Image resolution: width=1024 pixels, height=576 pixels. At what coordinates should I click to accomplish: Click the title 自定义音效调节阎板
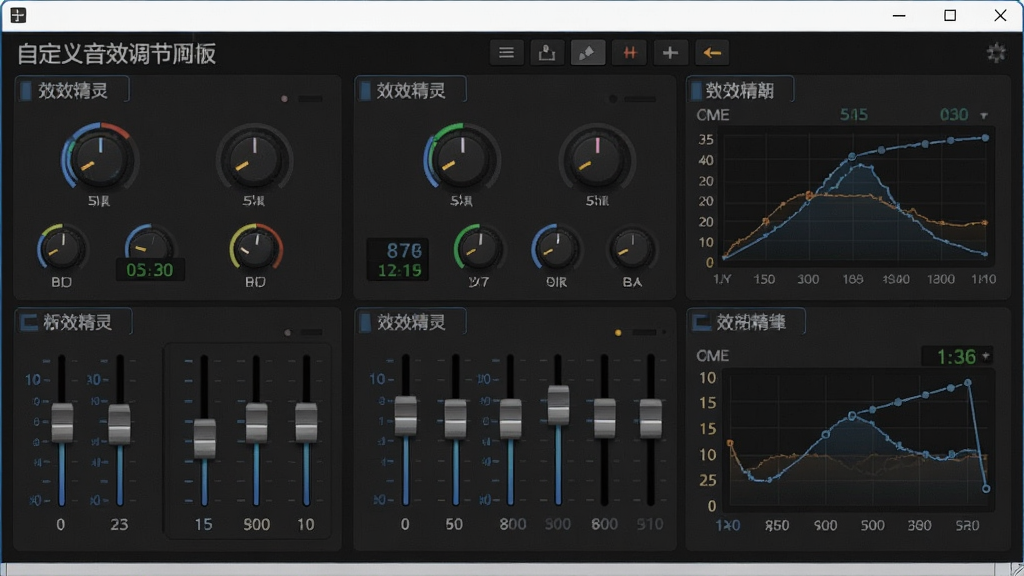click(x=116, y=54)
